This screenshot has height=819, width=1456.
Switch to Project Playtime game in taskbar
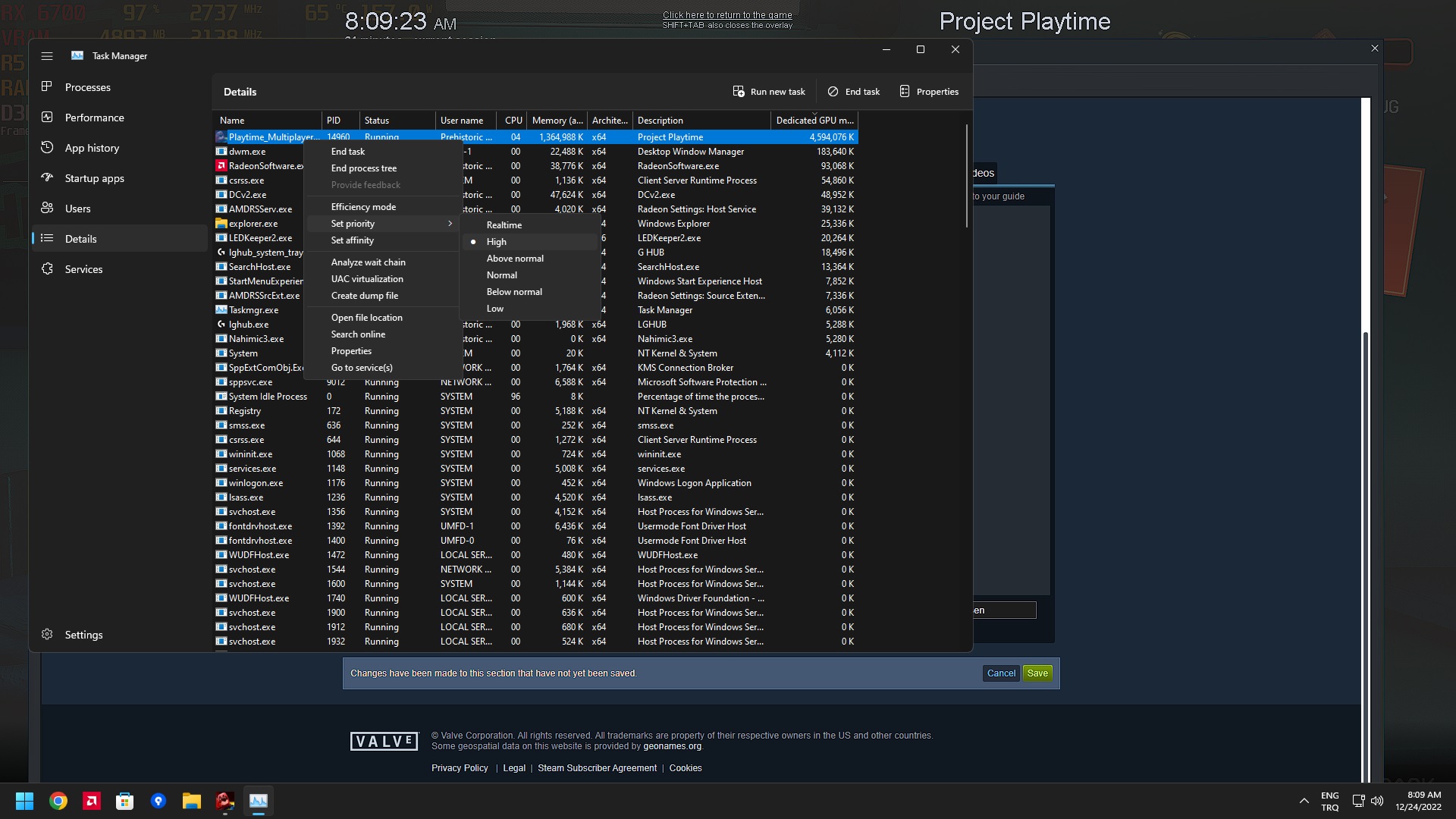pyautogui.click(x=224, y=801)
